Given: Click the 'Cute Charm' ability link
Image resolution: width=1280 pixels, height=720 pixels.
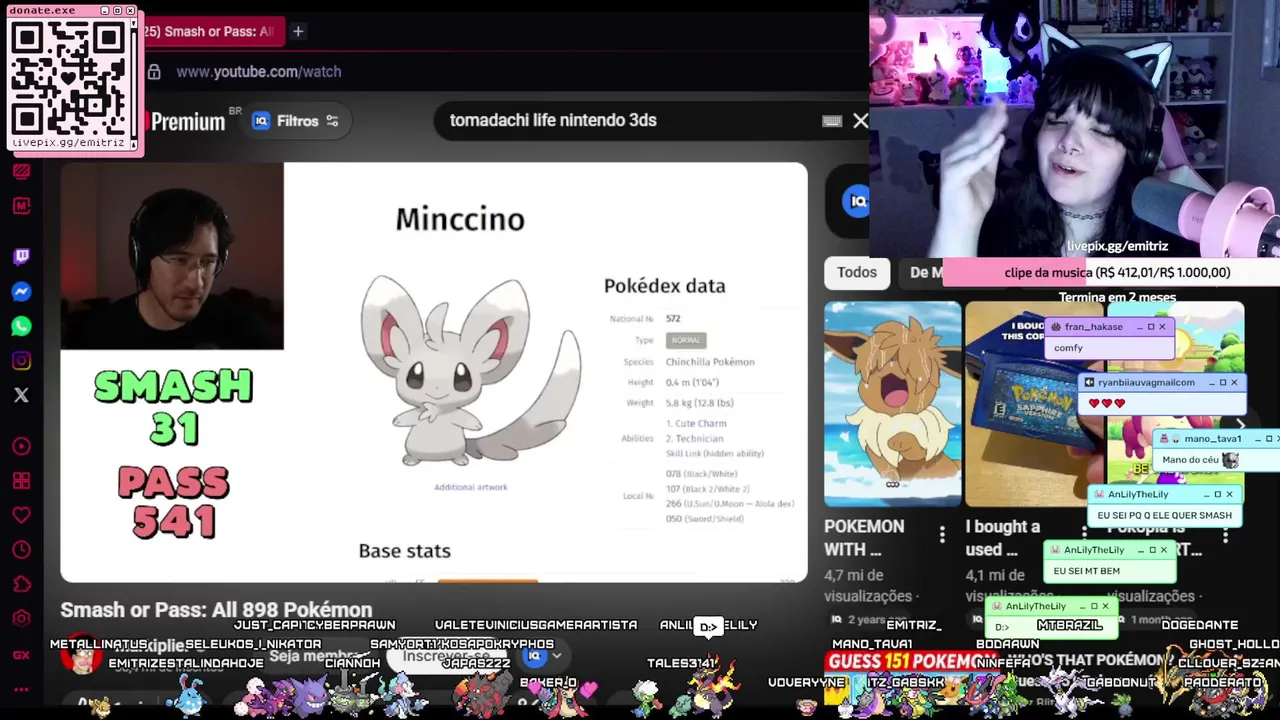Looking at the screenshot, I should (700, 423).
